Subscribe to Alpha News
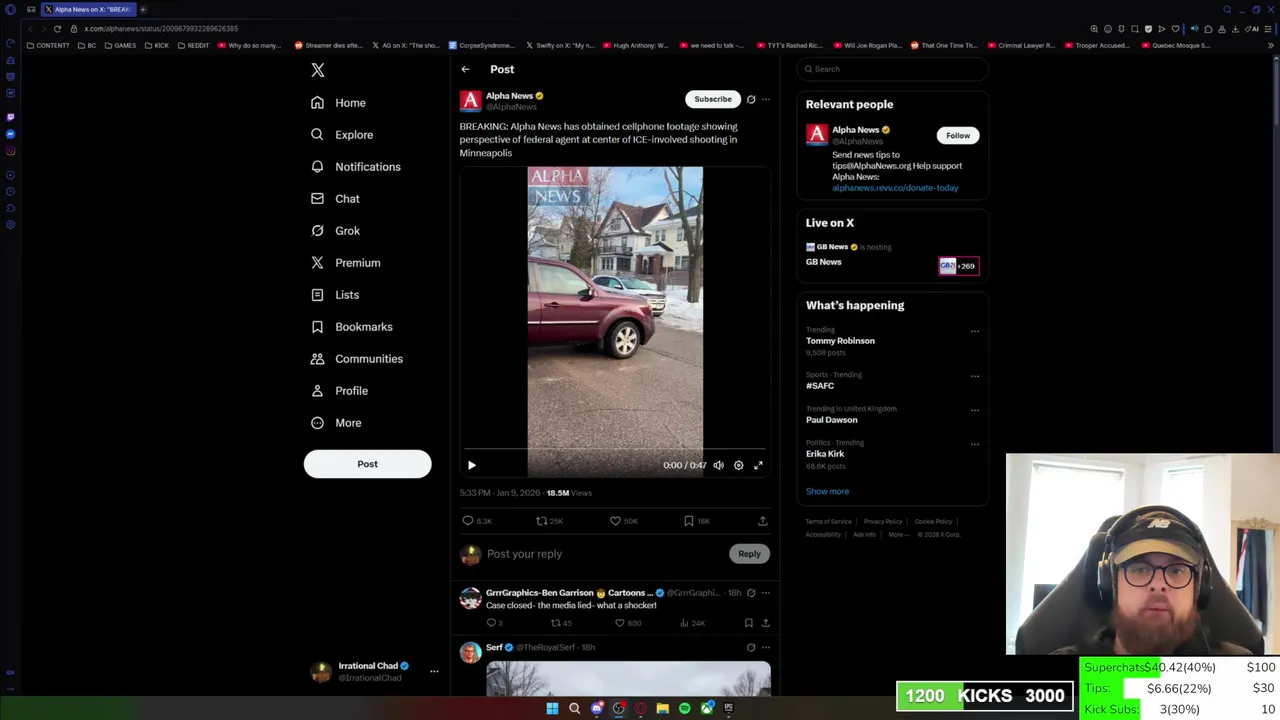The width and height of the screenshot is (1280, 720). click(x=713, y=99)
